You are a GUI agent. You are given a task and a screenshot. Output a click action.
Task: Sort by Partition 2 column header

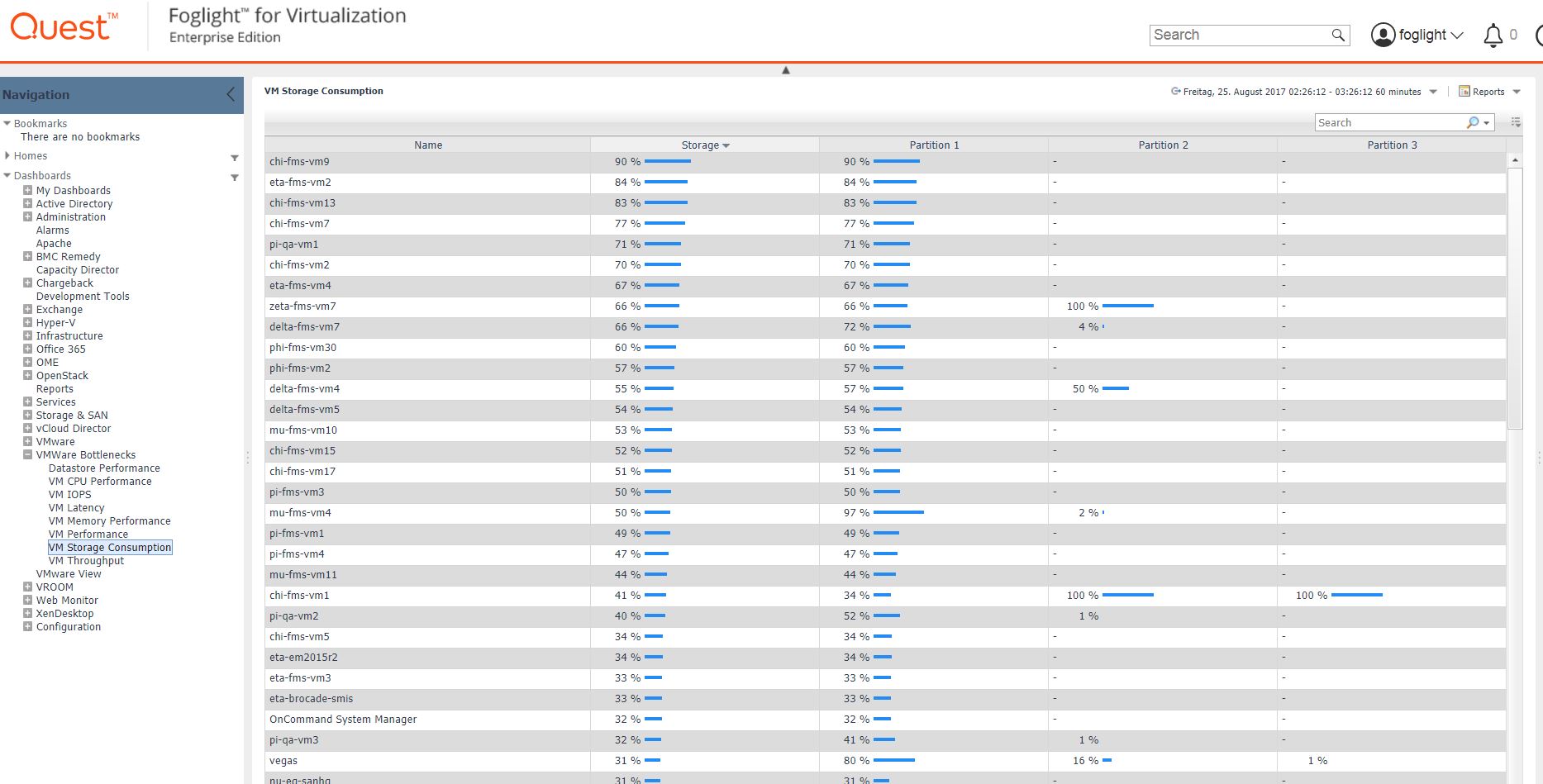[x=1163, y=145]
